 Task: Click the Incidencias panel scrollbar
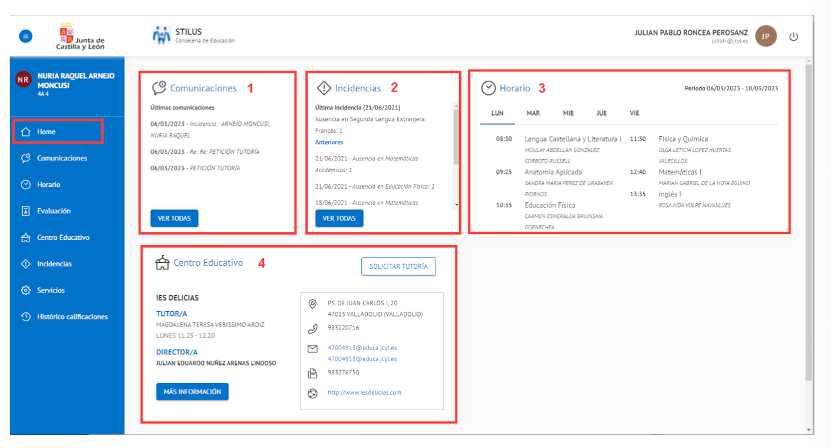click(457, 150)
